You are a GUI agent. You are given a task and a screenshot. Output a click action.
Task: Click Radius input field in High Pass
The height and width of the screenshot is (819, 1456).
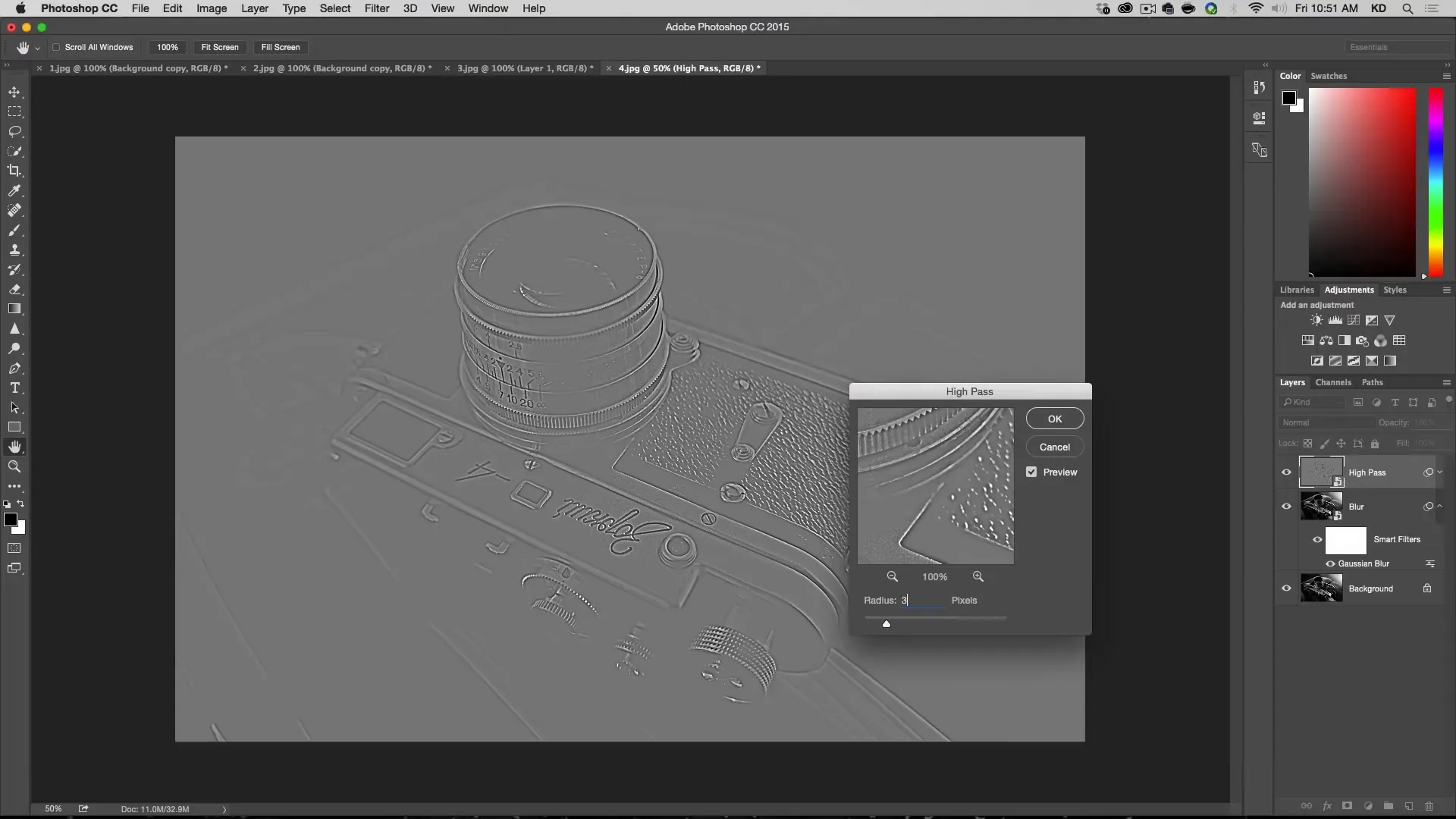[x=922, y=600]
